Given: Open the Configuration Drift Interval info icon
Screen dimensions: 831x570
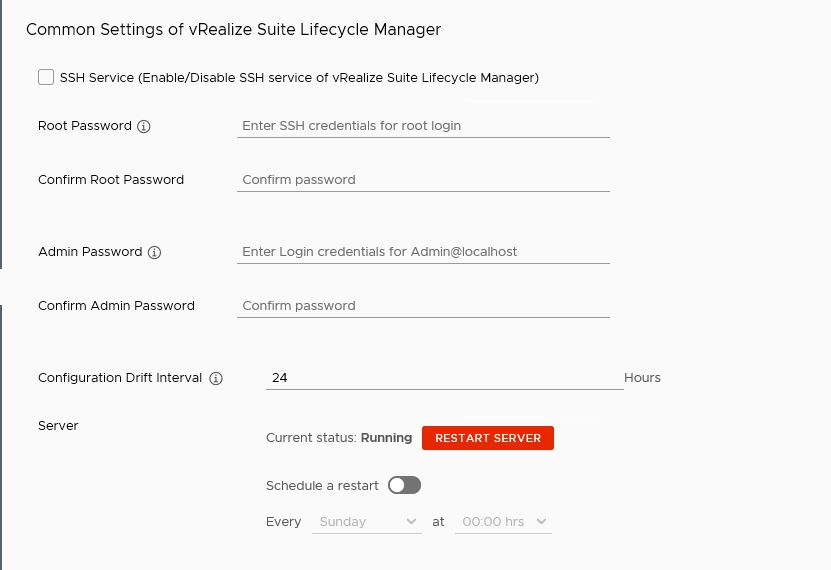Looking at the screenshot, I should tap(216, 379).
